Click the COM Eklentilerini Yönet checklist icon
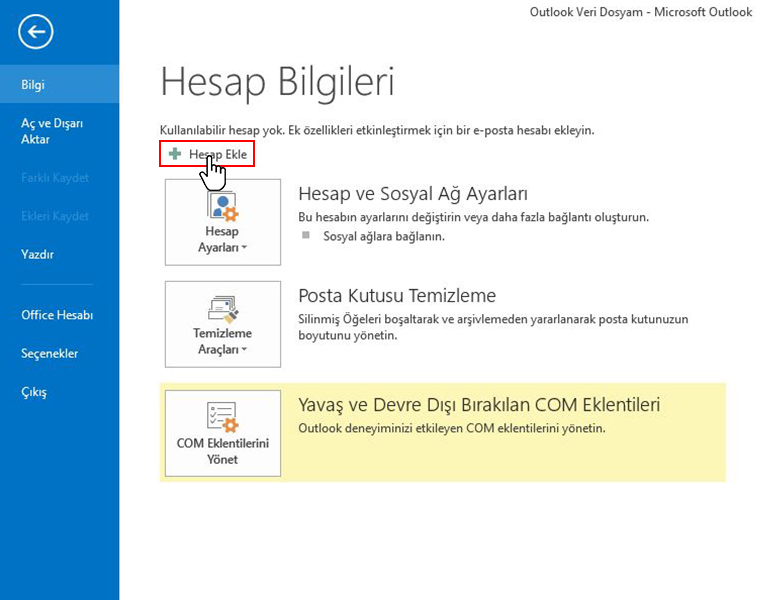 point(222,416)
